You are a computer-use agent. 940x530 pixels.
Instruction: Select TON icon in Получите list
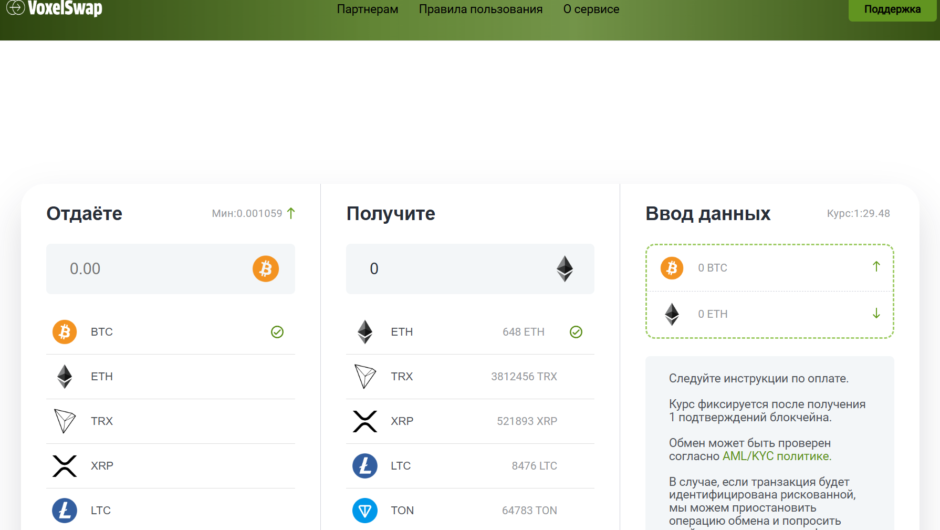click(365, 510)
